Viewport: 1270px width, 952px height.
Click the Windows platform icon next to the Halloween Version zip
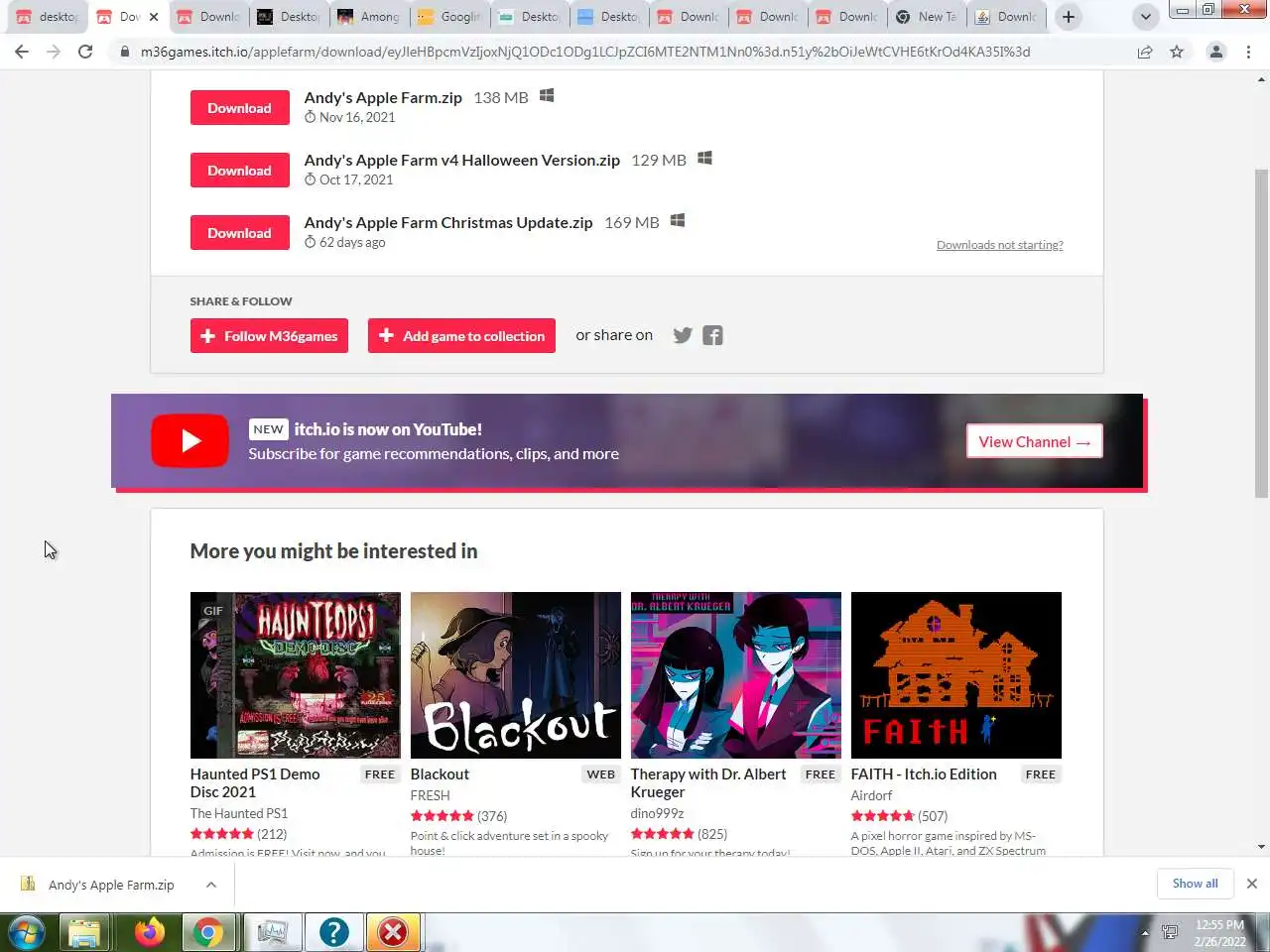point(704,158)
